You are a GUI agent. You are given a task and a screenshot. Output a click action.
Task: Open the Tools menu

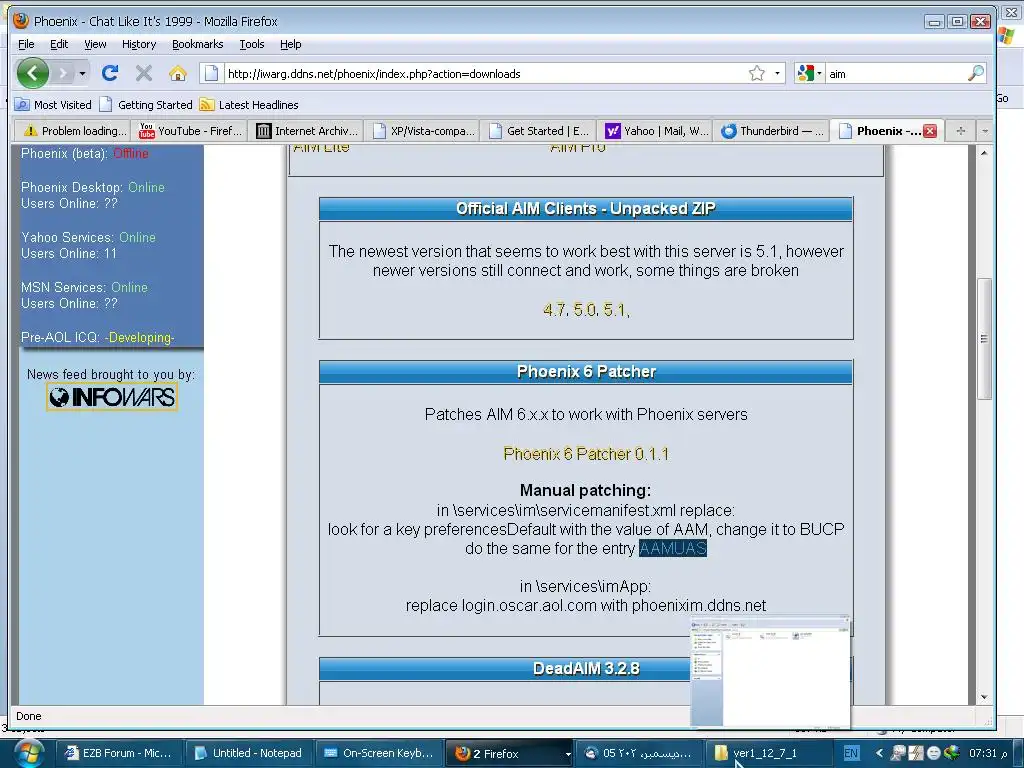(252, 44)
